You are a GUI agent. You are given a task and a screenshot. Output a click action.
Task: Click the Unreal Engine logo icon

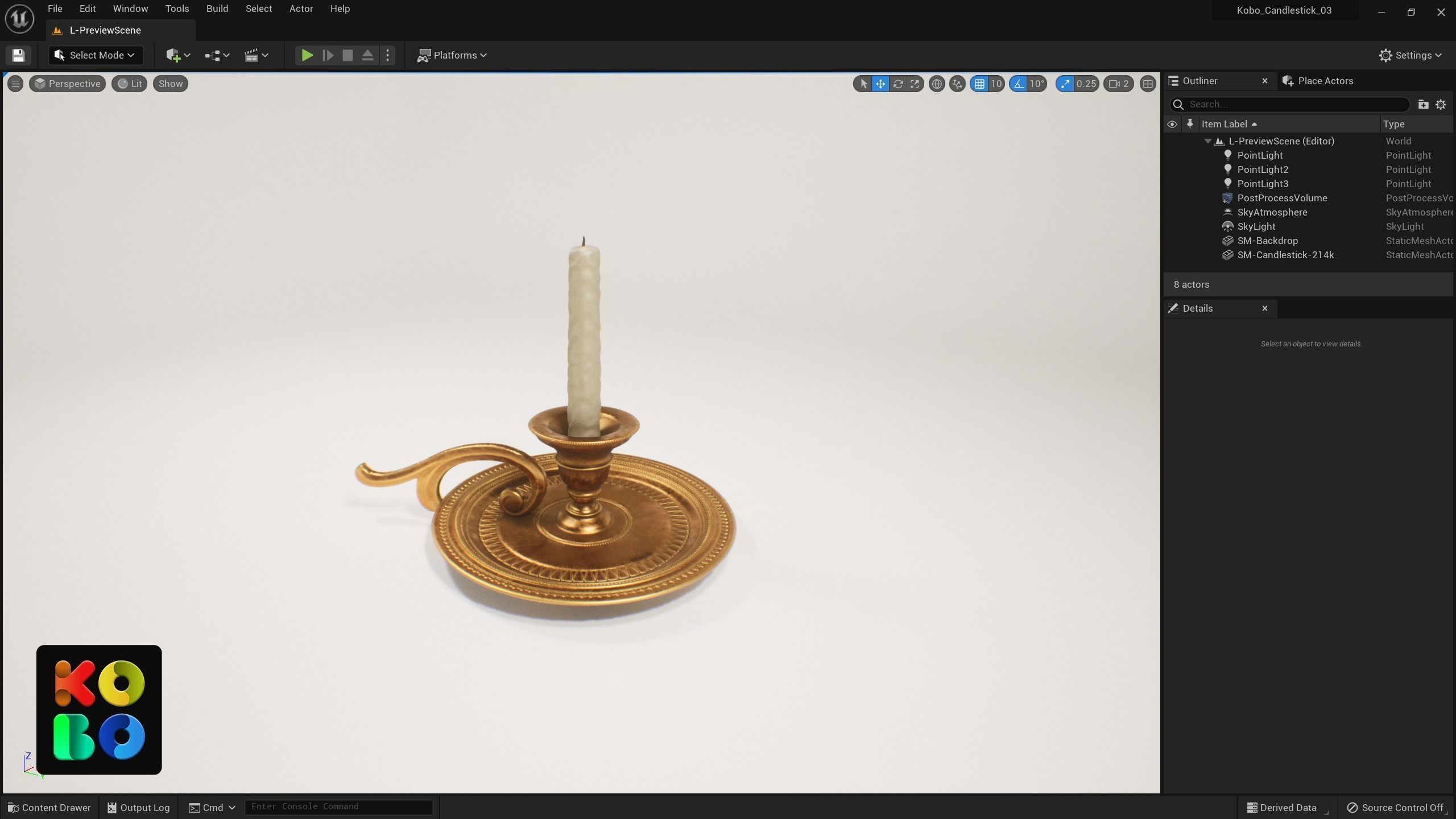[x=19, y=18]
